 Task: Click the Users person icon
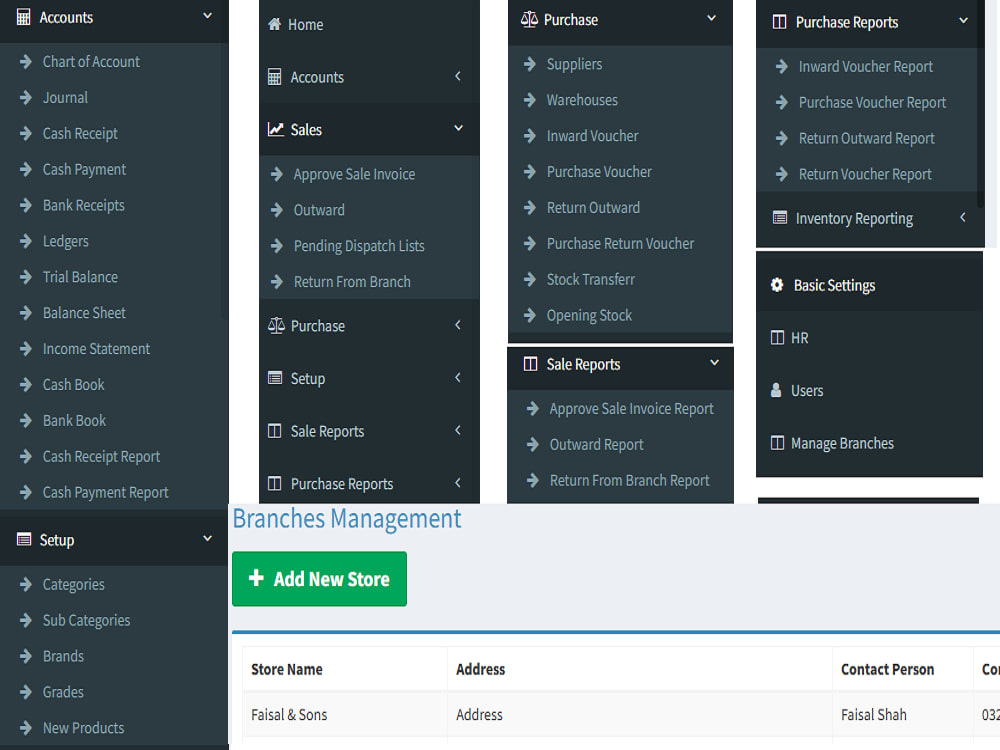[776, 390]
